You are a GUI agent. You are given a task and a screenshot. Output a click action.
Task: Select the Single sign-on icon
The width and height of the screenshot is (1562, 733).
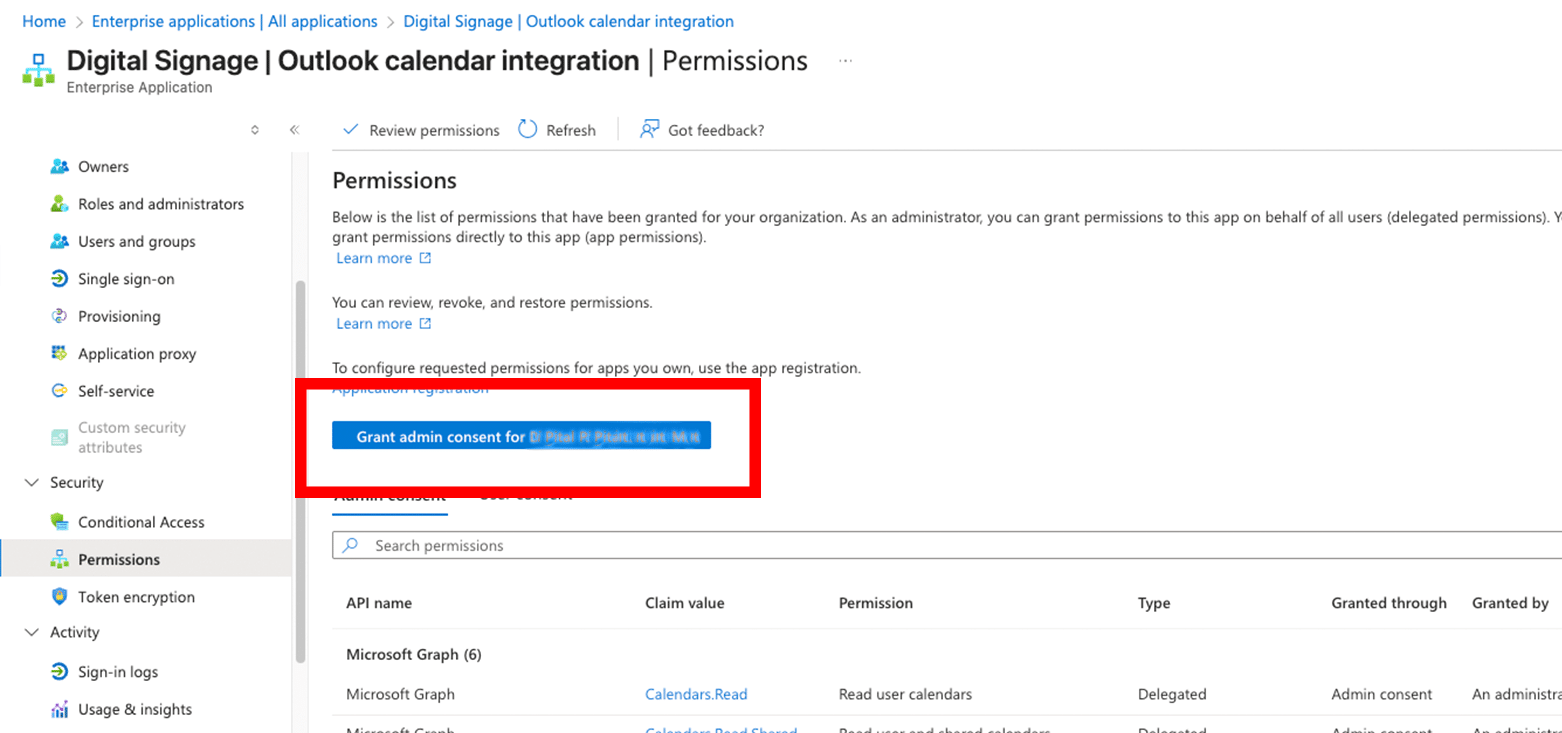(59, 279)
